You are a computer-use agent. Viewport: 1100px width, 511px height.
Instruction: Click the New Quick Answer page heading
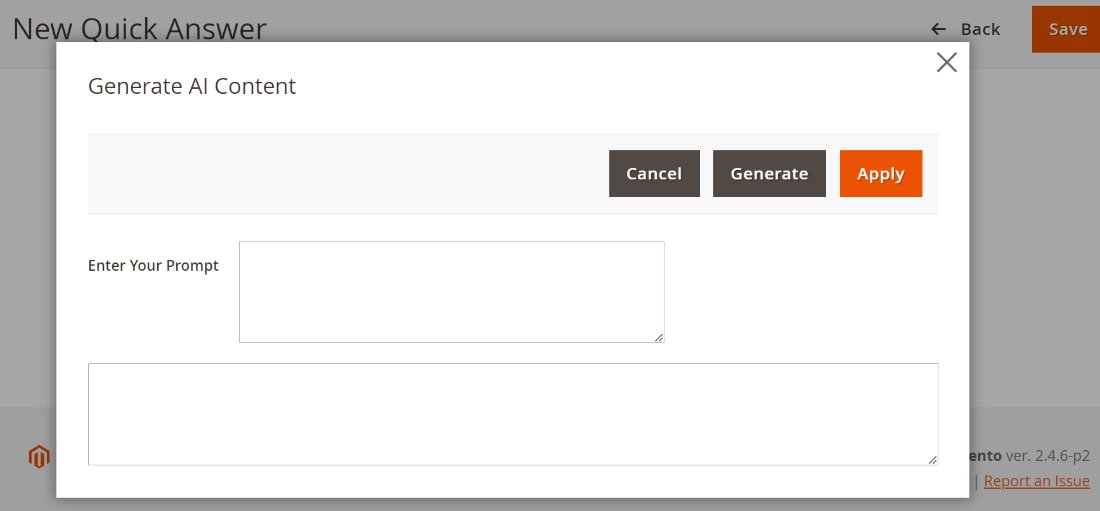coord(139,28)
